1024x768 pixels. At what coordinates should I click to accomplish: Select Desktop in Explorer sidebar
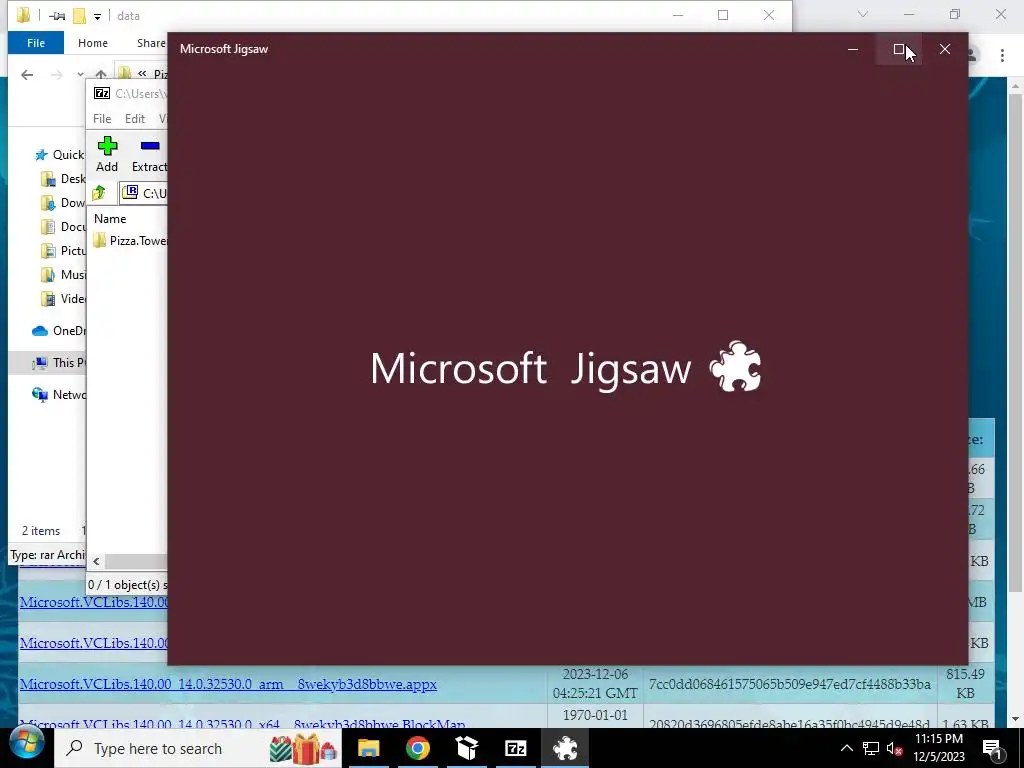[x=63, y=179]
